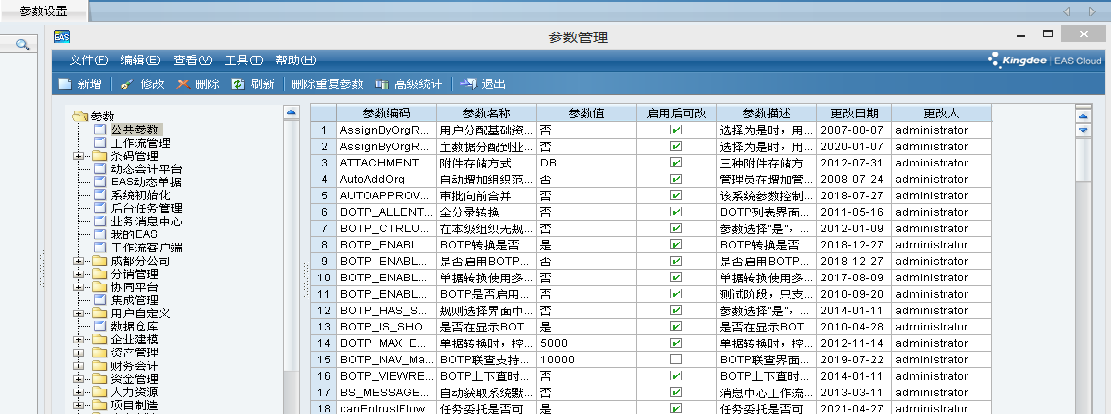This screenshot has width=1111, height=415.
Task: Open the 帮助(H) menu
Action: pos(295,61)
